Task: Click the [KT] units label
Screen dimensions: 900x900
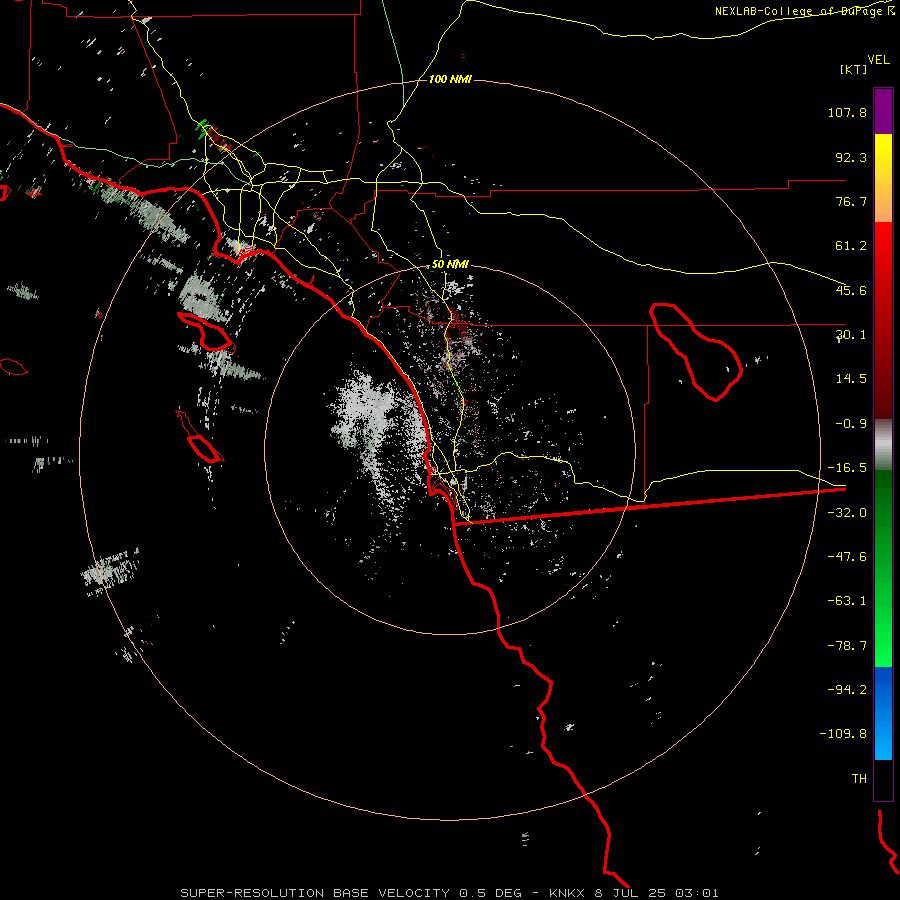Action: [853, 69]
